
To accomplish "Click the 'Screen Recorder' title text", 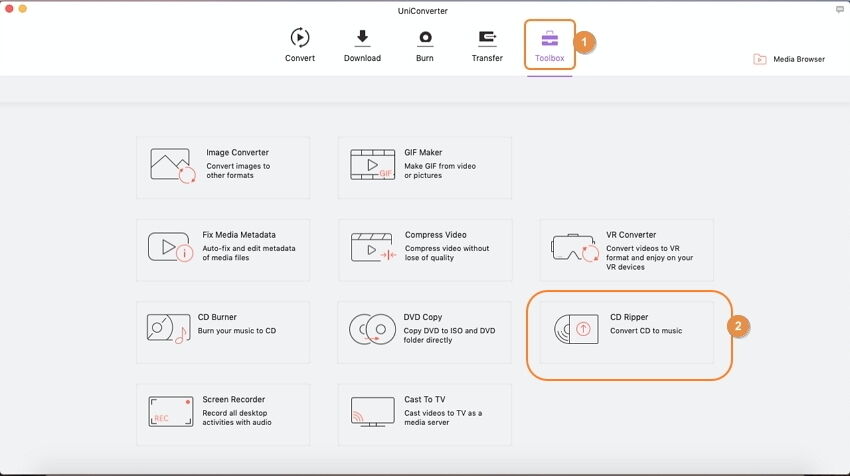I will (234, 400).
